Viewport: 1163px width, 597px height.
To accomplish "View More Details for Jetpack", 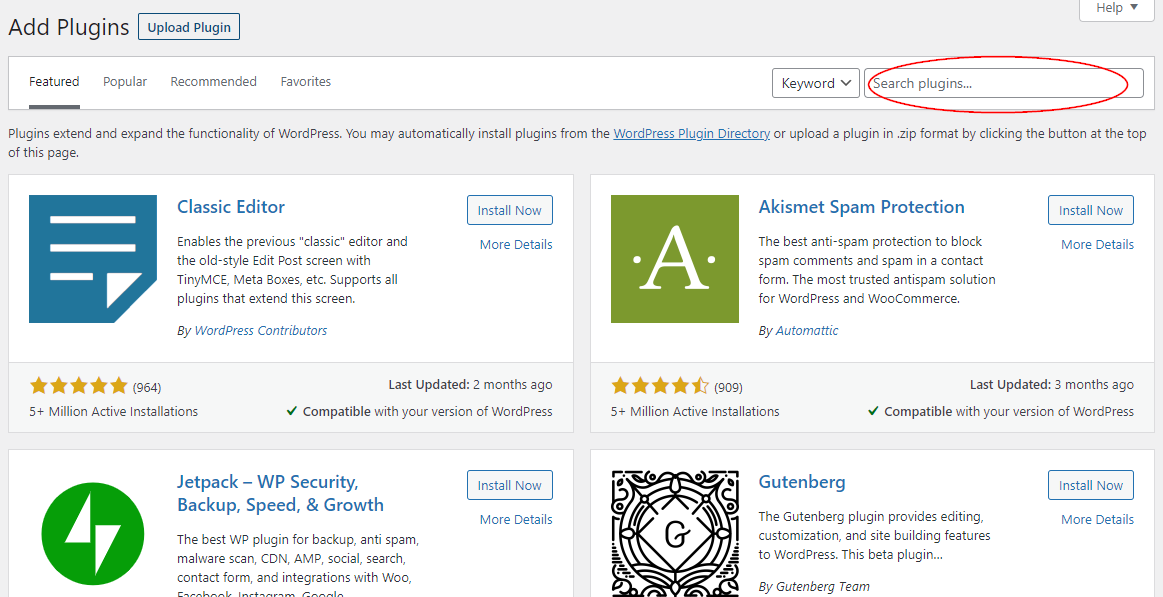I will click(516, 520).
